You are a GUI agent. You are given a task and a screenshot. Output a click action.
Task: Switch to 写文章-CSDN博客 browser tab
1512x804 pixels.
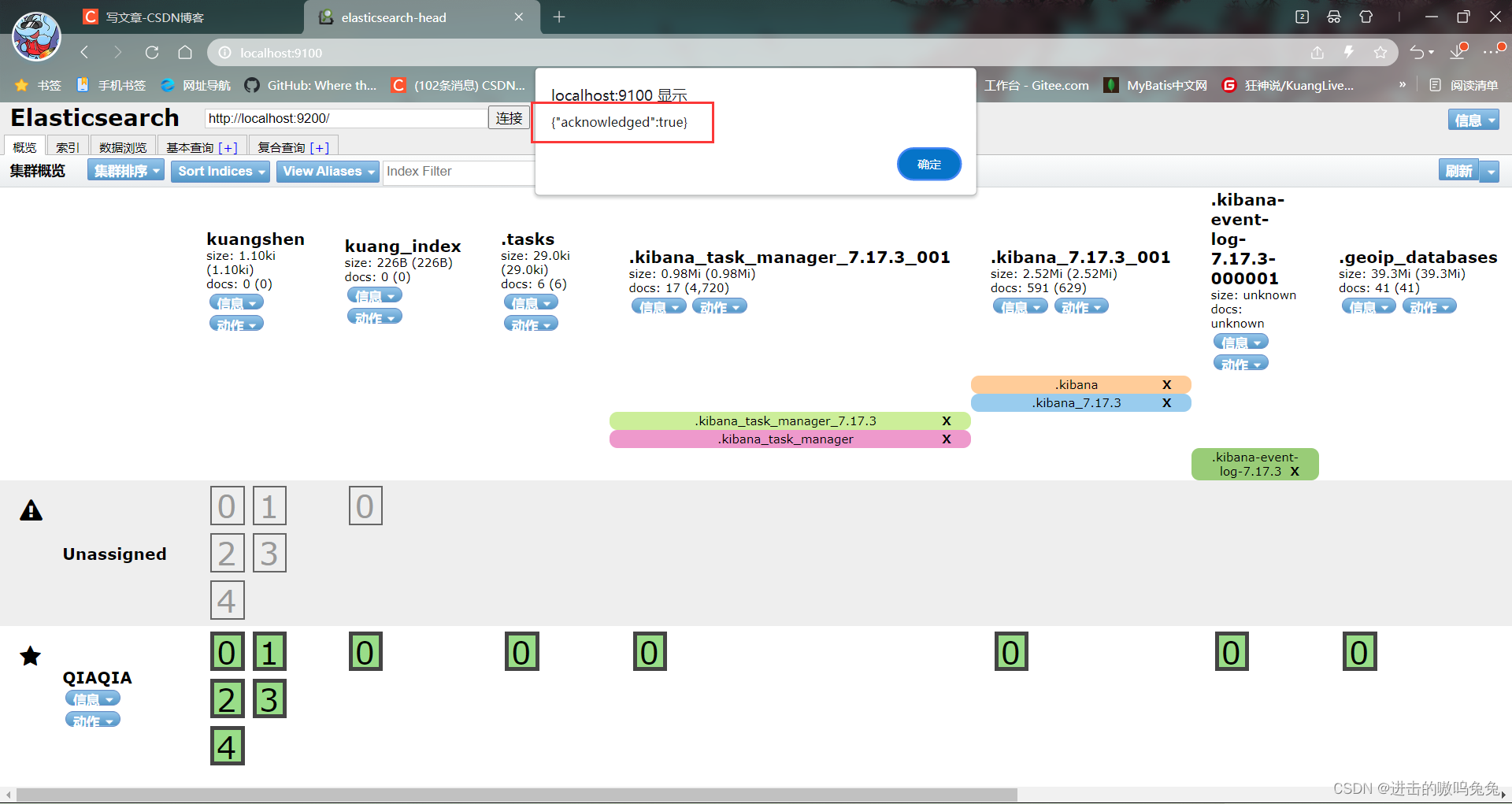click(x=154, y=17)
